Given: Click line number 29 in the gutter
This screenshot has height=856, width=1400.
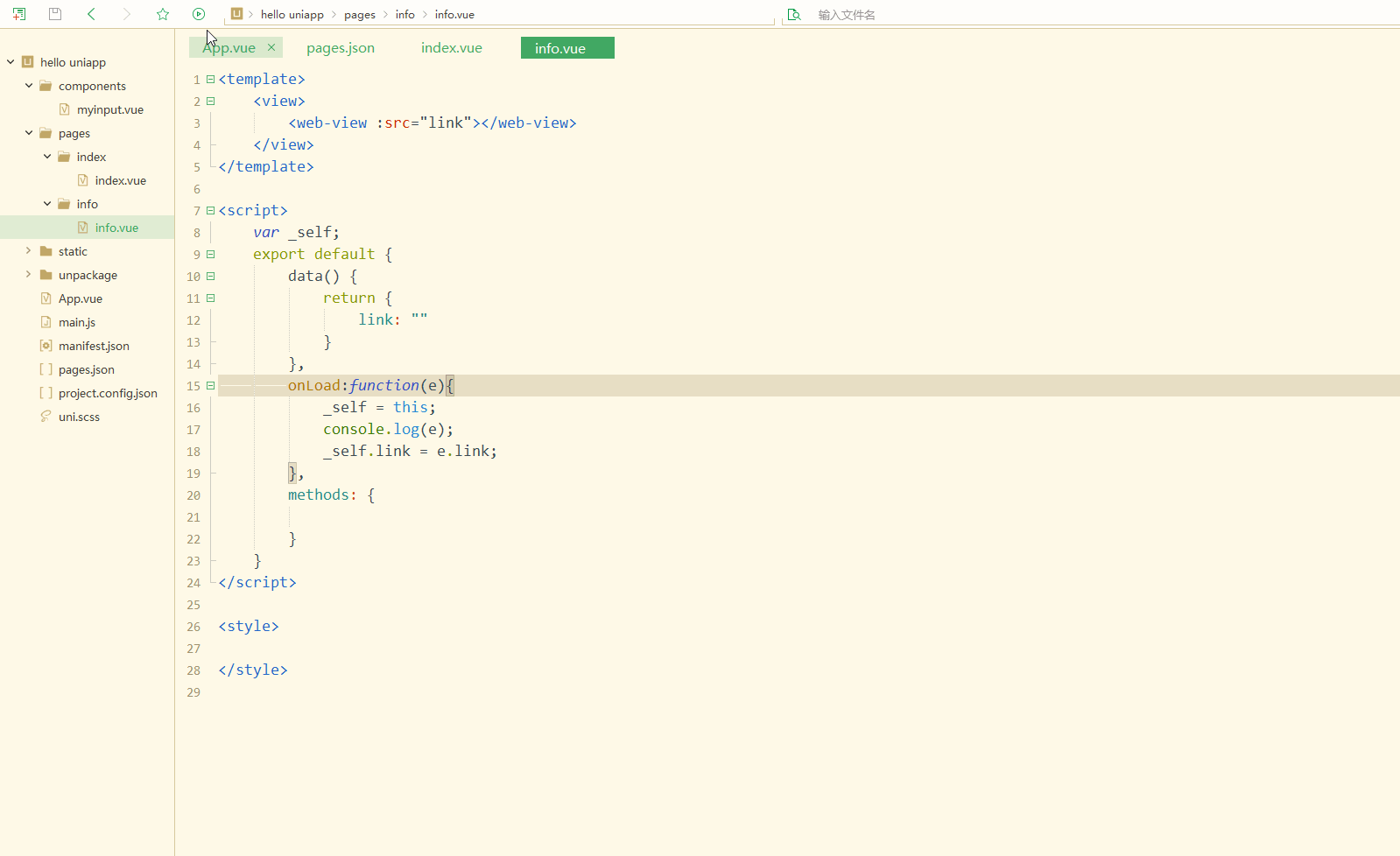Looking at the screenshot, I should point(193,692).
